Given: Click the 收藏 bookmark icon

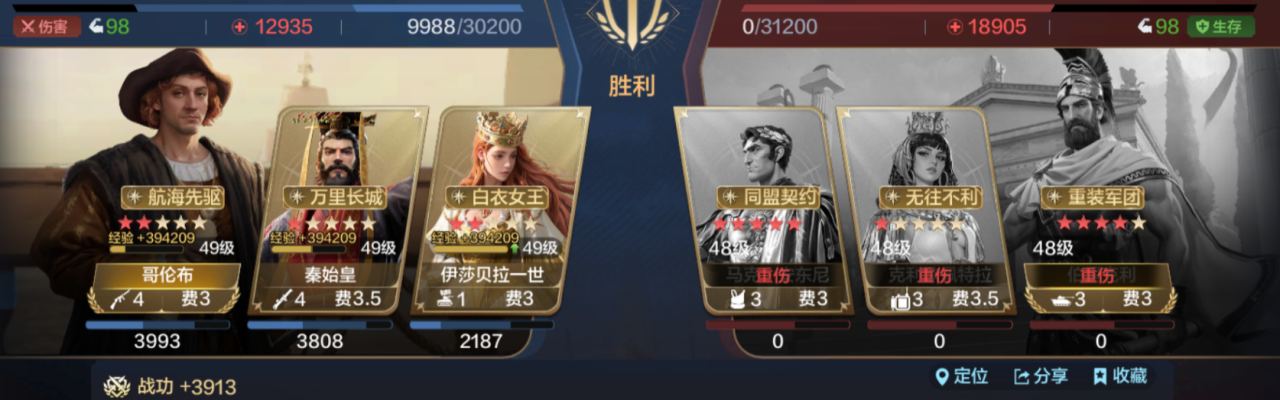Looking at the screenshot, I should (1099, 377).
